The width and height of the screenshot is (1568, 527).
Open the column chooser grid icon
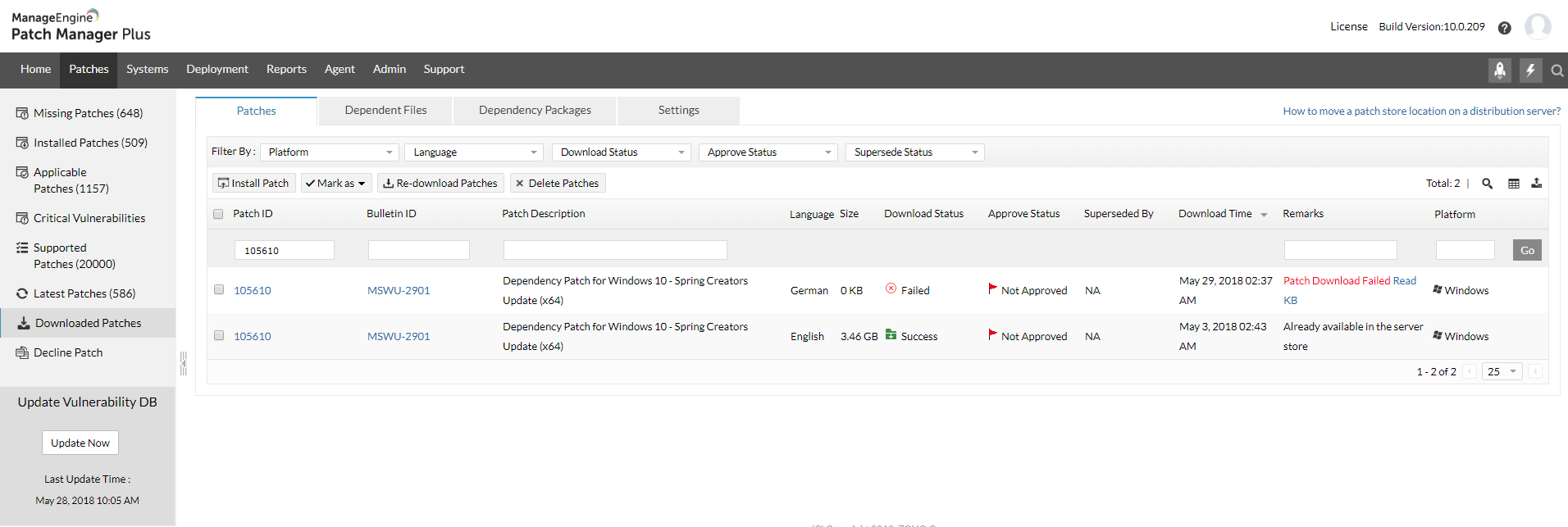pyautogui.click(x=1514, y=184)
